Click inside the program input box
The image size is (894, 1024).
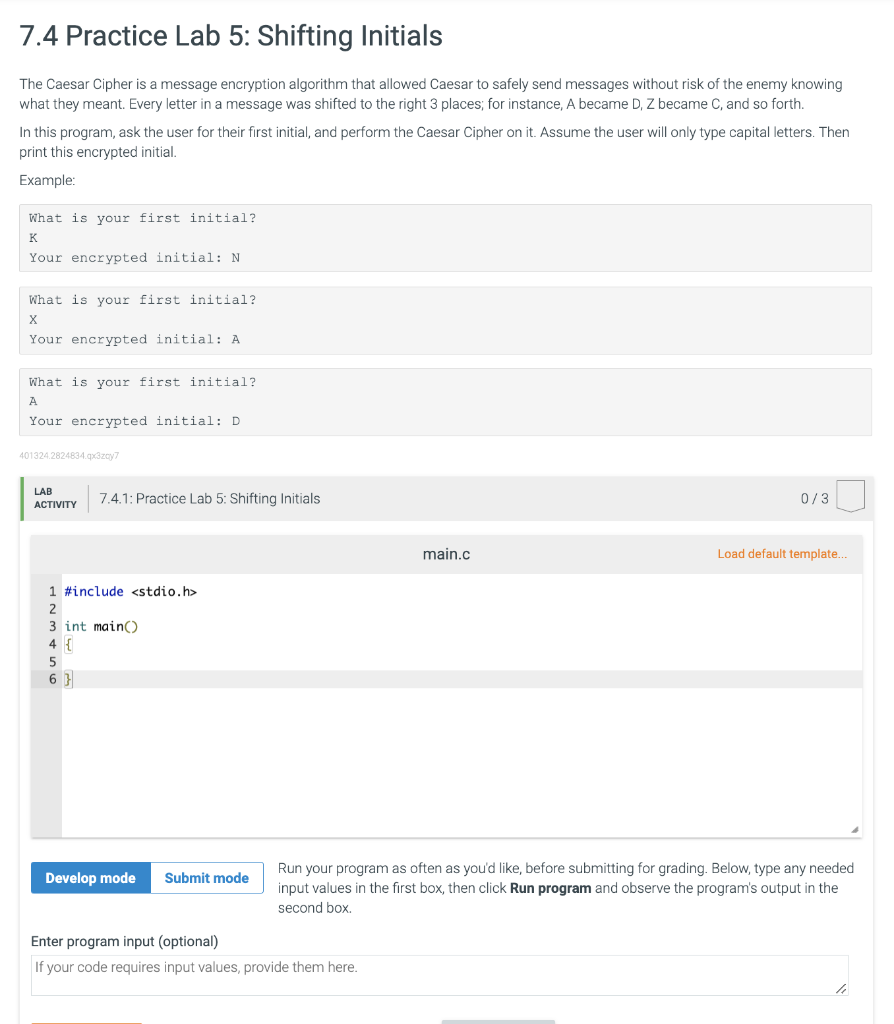pos(440,974)
